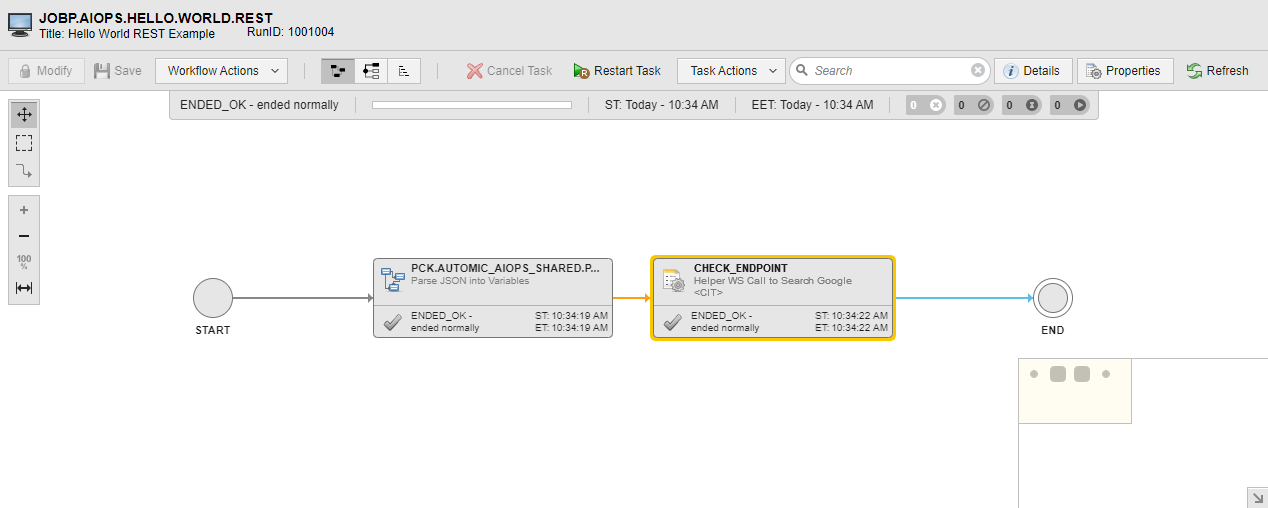The width and height of the screenshot is (1268, 508).
Task: Clear the search field with X icon
Action: point(977,71)
